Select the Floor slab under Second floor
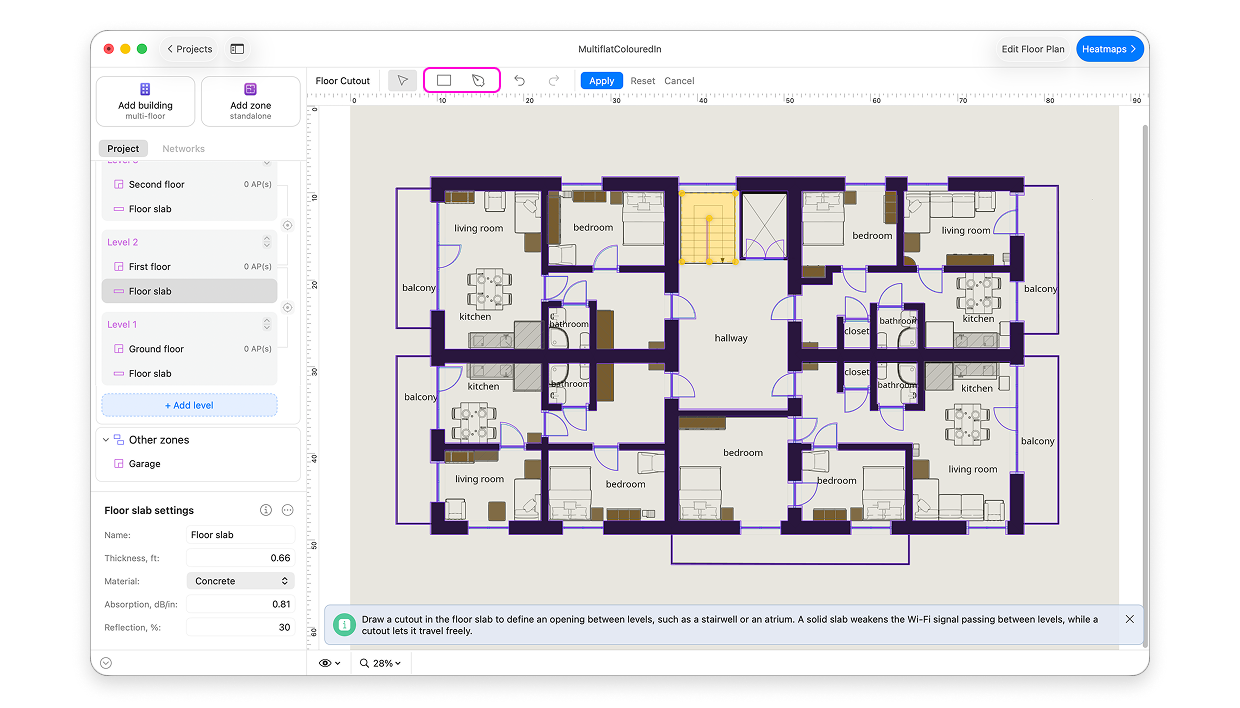 pyautogui.click(x=189, y=209)
